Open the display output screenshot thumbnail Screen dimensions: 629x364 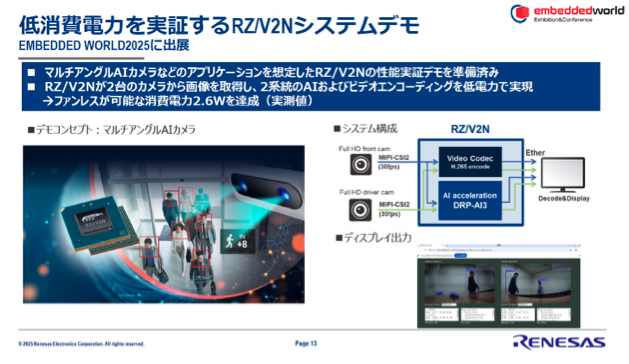click(499, 286)
